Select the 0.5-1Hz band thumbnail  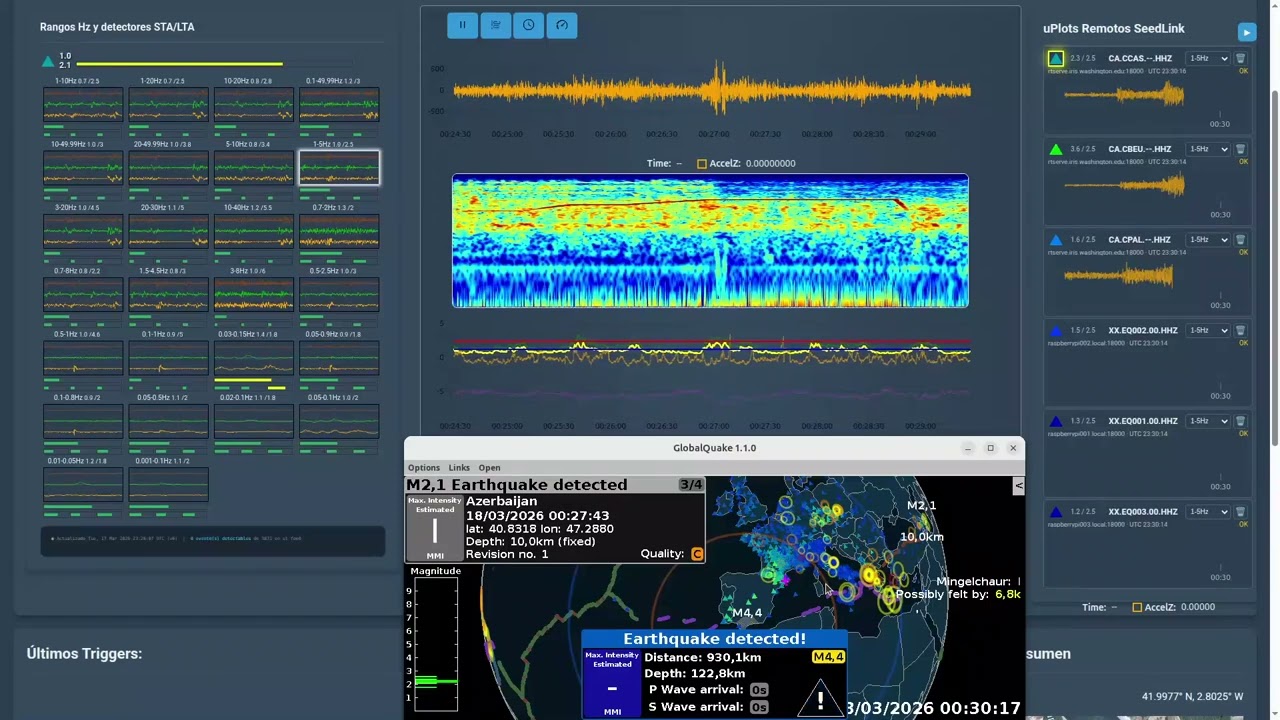point(83,358)
